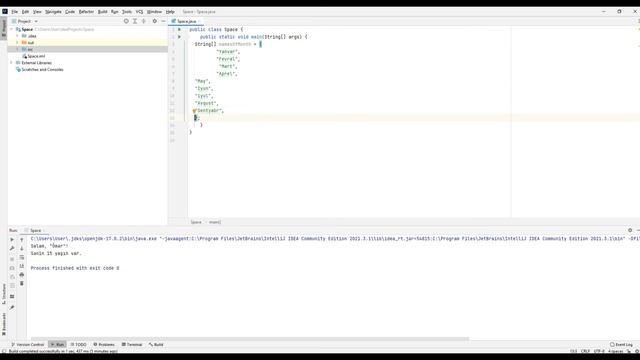This screenshot has height=360, width=640.
Task: Click the "Yanvar" string in editor
Action: (227, 52)
